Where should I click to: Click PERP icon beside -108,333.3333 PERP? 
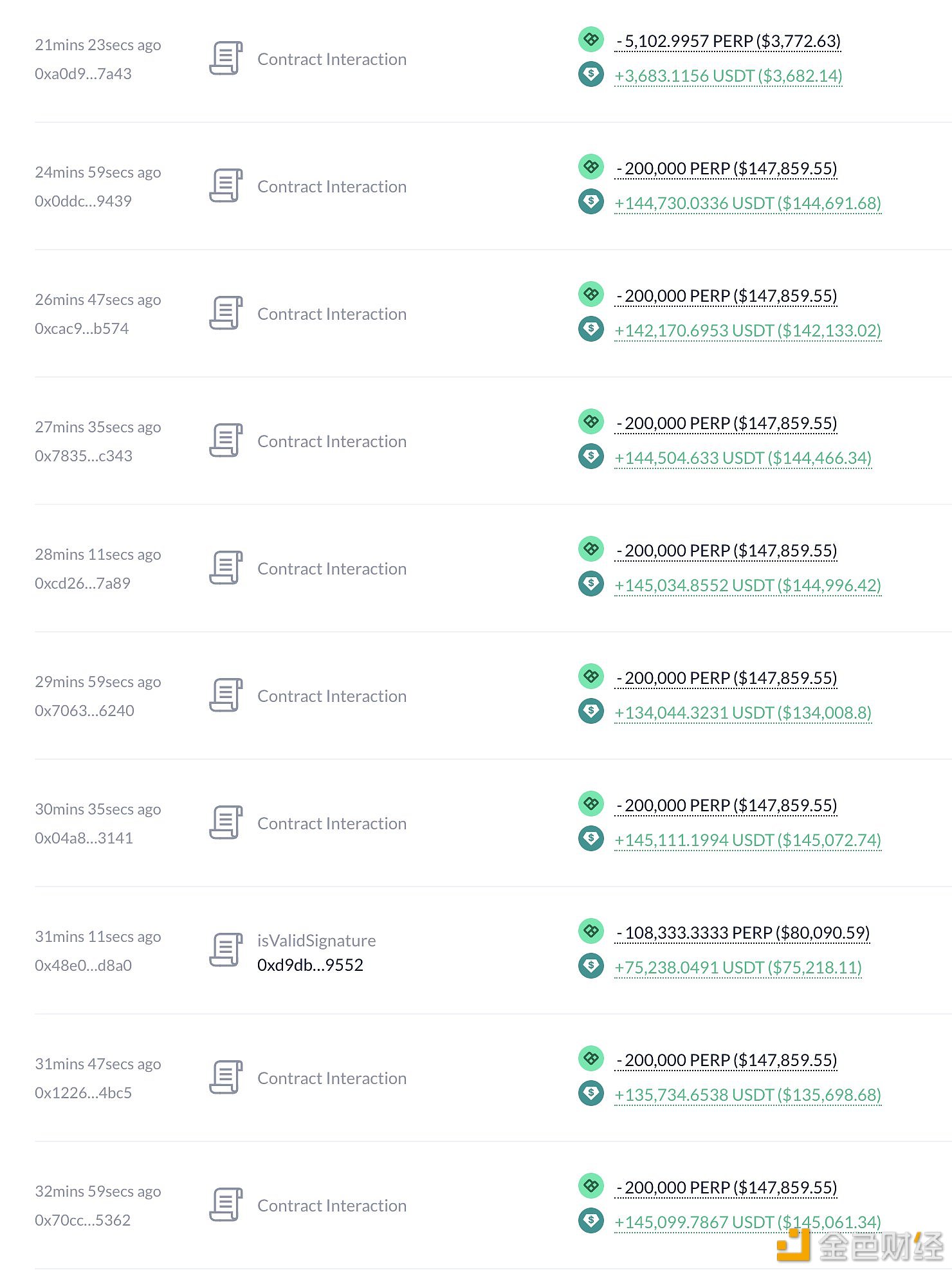(590, 931)
